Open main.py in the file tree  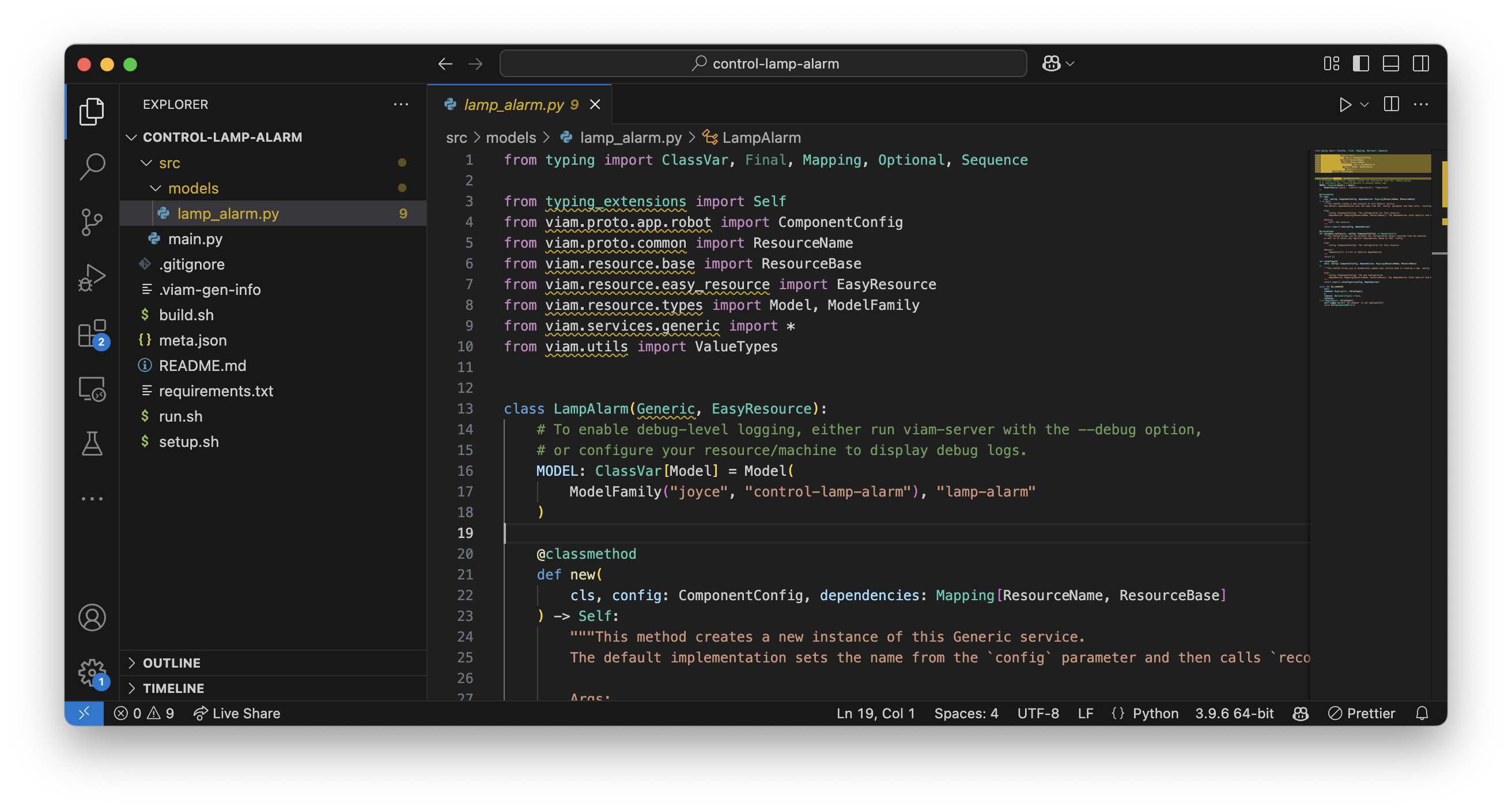click(x=273, y=238)
